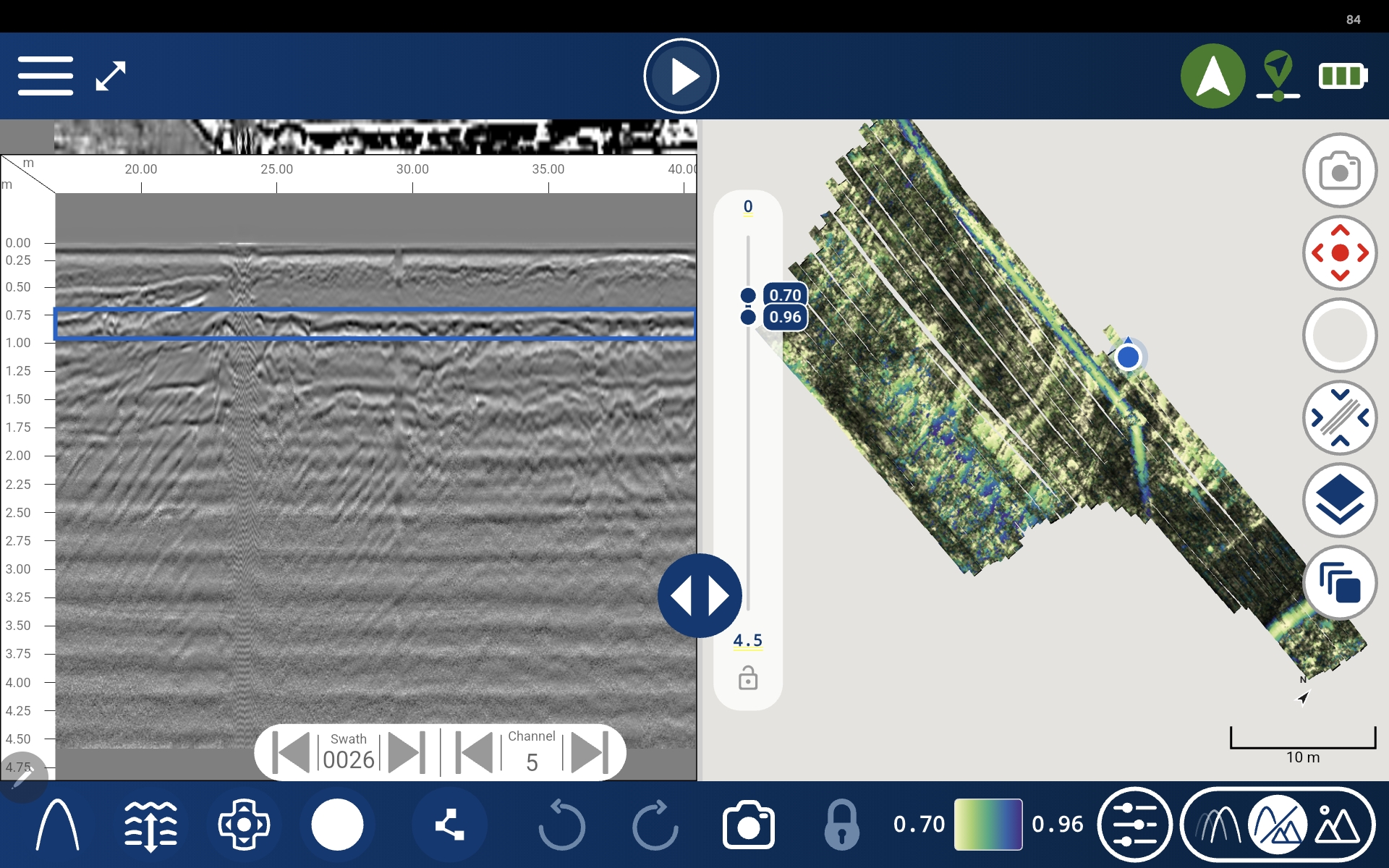Toggle the split-view left-right arrows button
The width and height of the screenshot is (1389, 868).
tap(700, 596)
